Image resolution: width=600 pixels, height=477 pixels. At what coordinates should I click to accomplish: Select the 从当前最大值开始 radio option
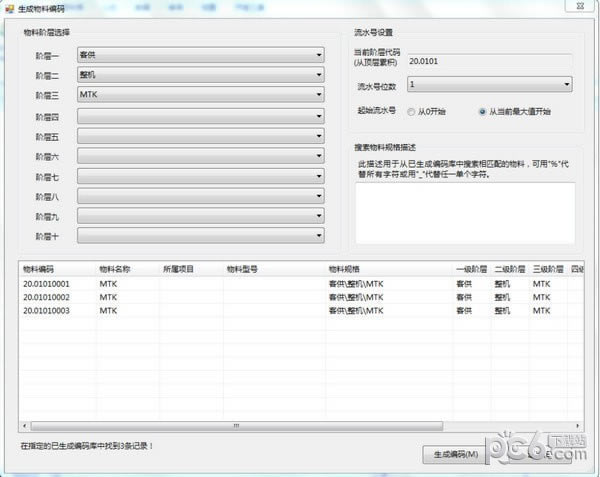click(x=482, y=112)
